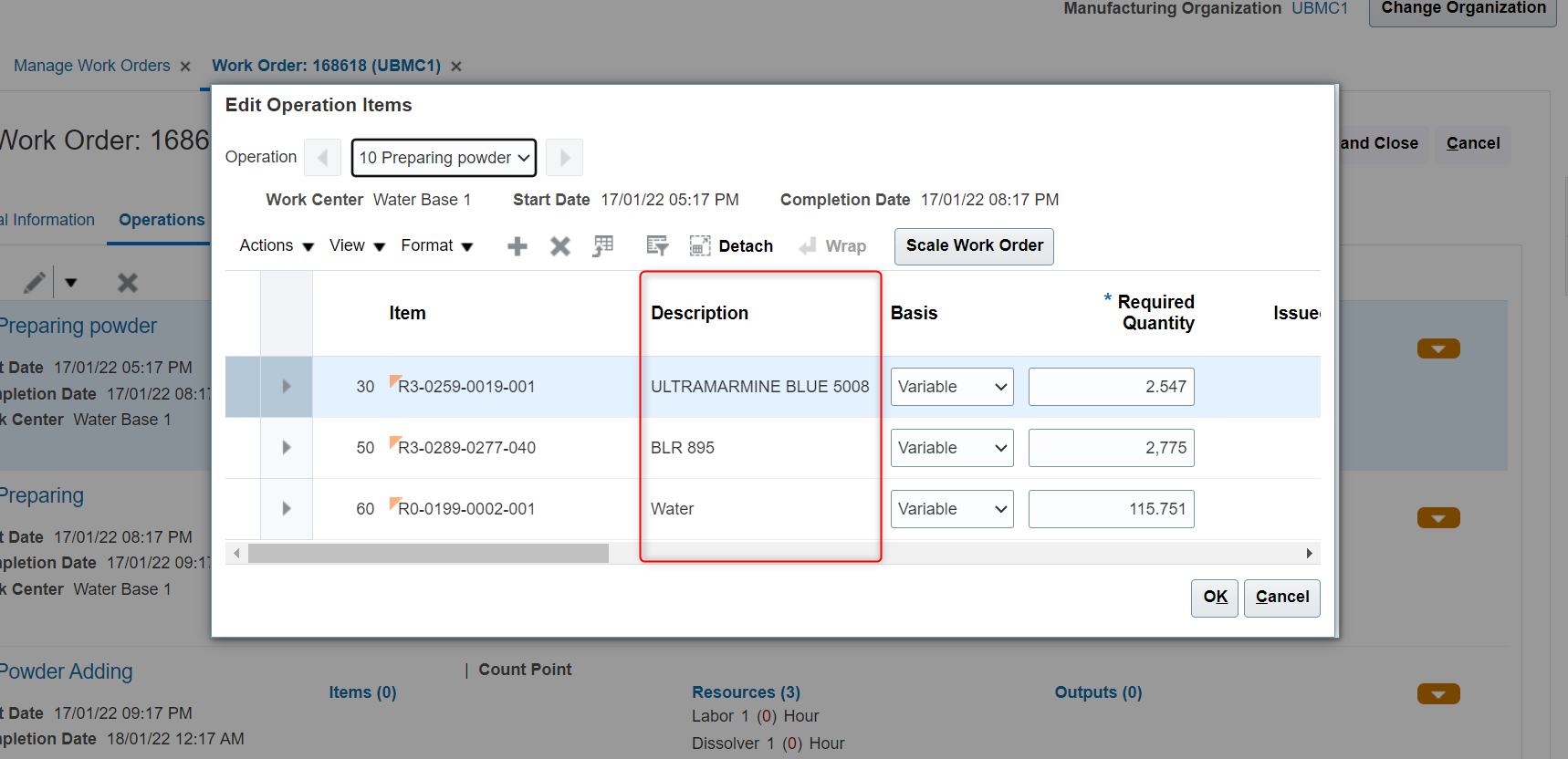Screen dimensions: 1568x759
Task: Select the row 30 selector cell
Action: (x=243, y=387)
